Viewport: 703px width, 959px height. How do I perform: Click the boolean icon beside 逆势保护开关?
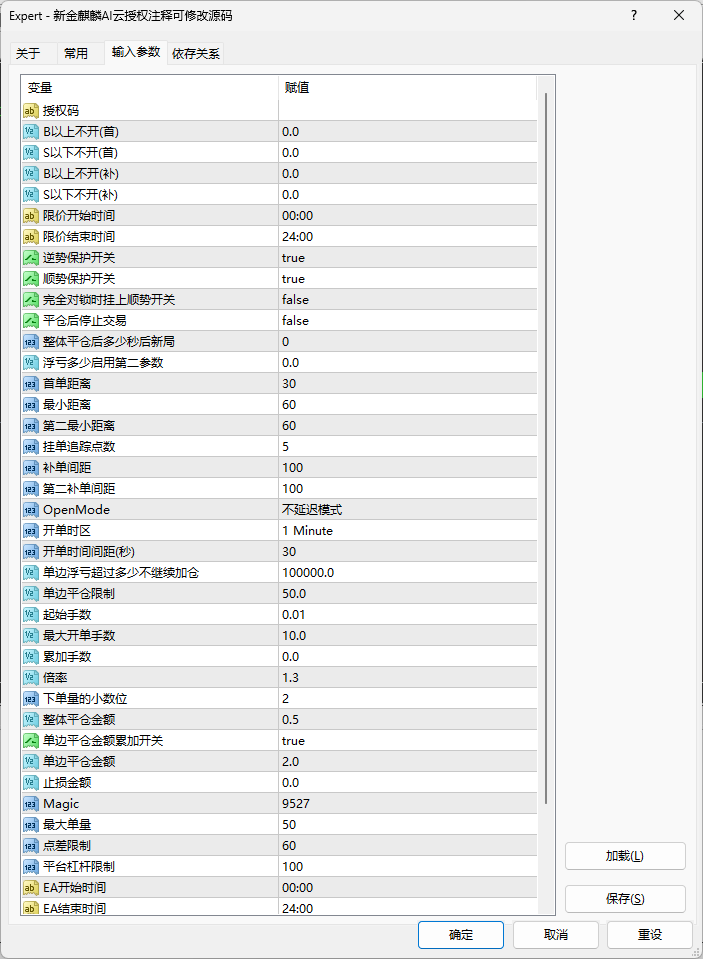30,257
